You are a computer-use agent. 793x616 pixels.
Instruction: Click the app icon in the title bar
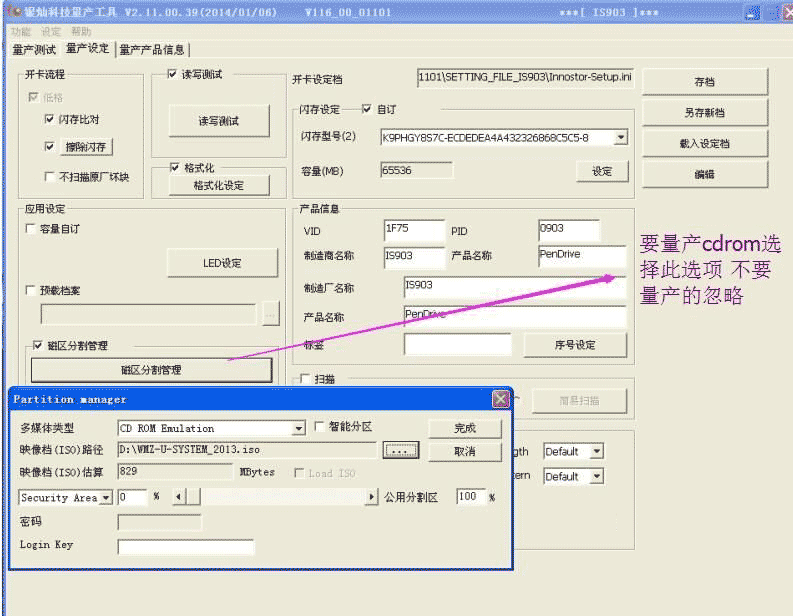[14, 11]
